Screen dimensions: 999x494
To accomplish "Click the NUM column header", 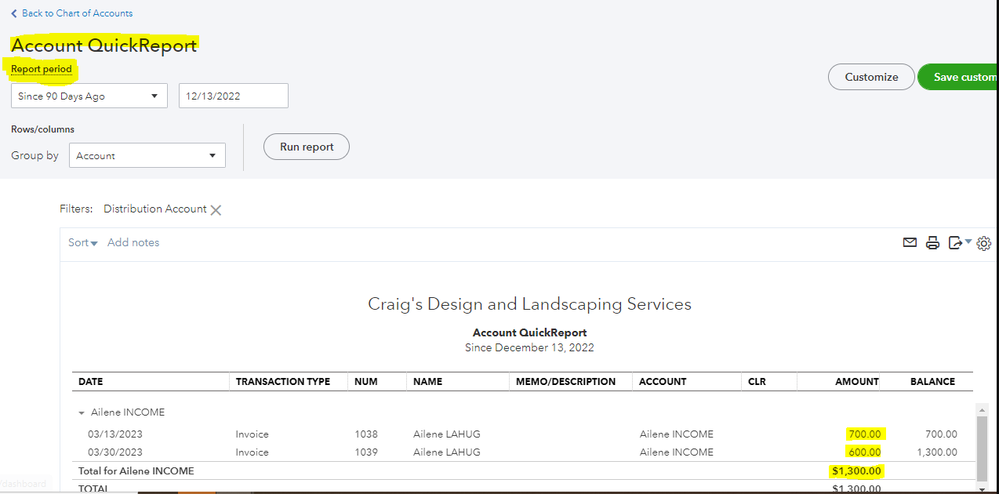I will pos(366,382).
